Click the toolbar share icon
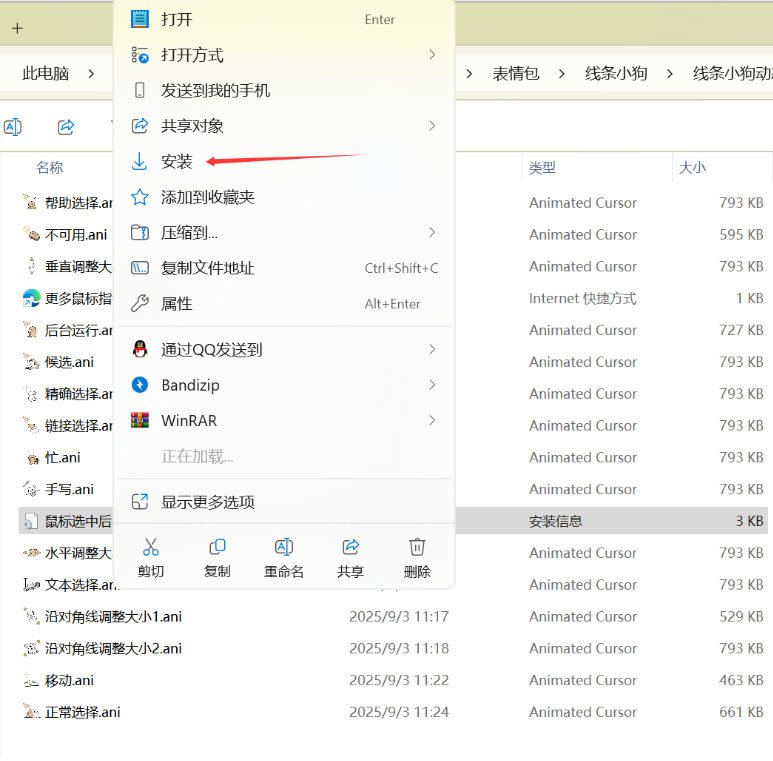 pos(66,127)
